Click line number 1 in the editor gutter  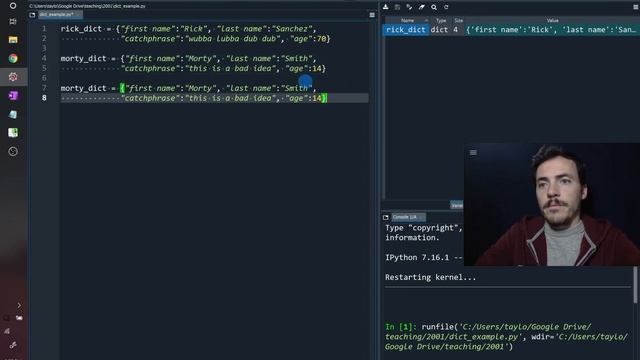pos(44,29)
